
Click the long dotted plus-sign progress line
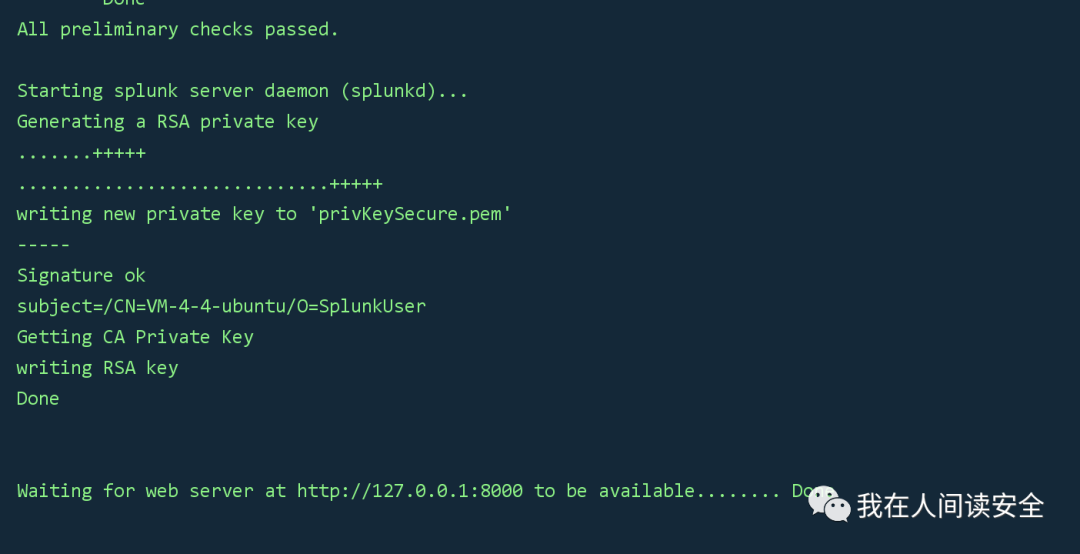coord(200,184)
